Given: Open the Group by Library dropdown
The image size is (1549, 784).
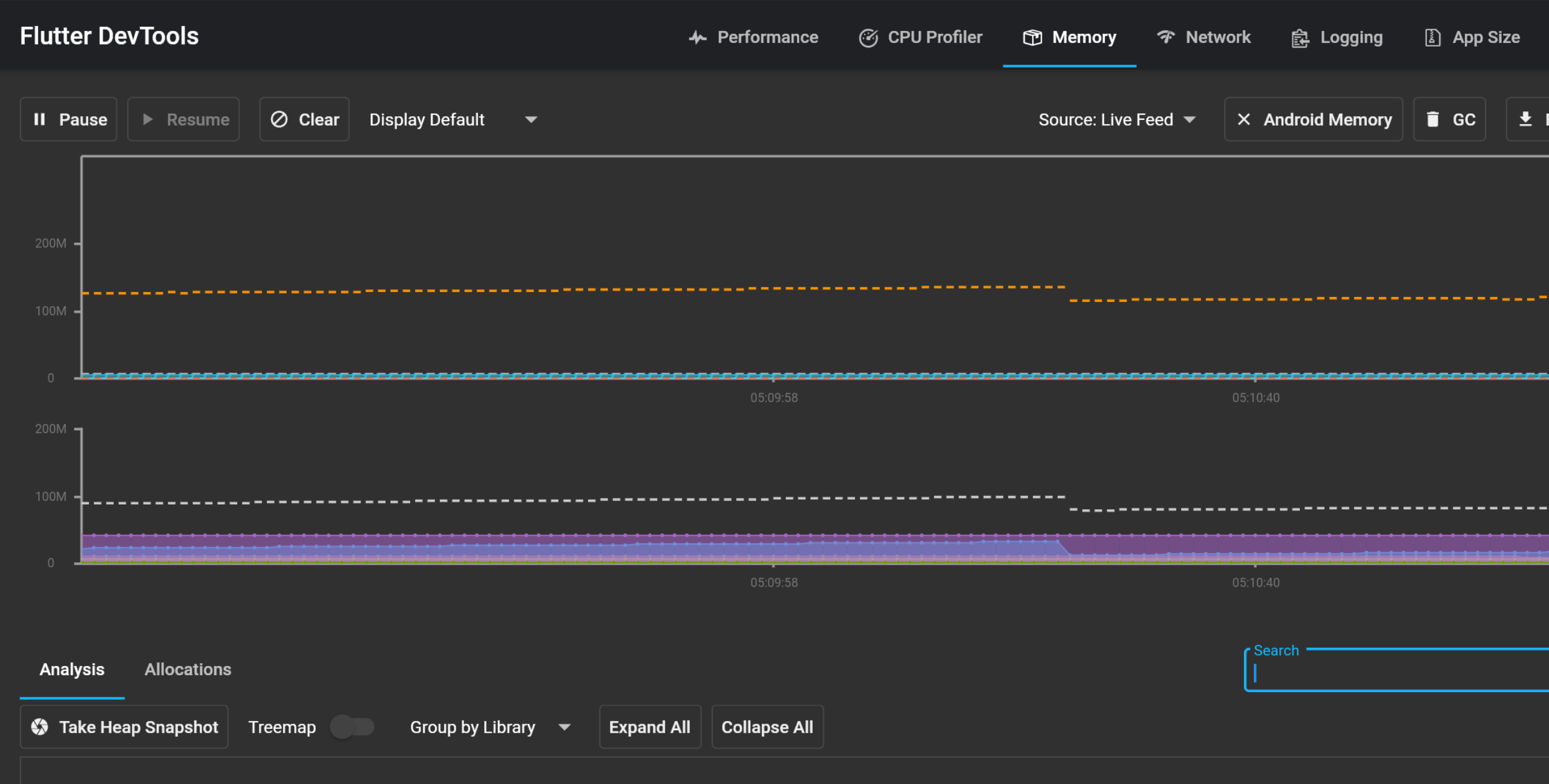Looking at the screenshot, I should tap(490, 727).
